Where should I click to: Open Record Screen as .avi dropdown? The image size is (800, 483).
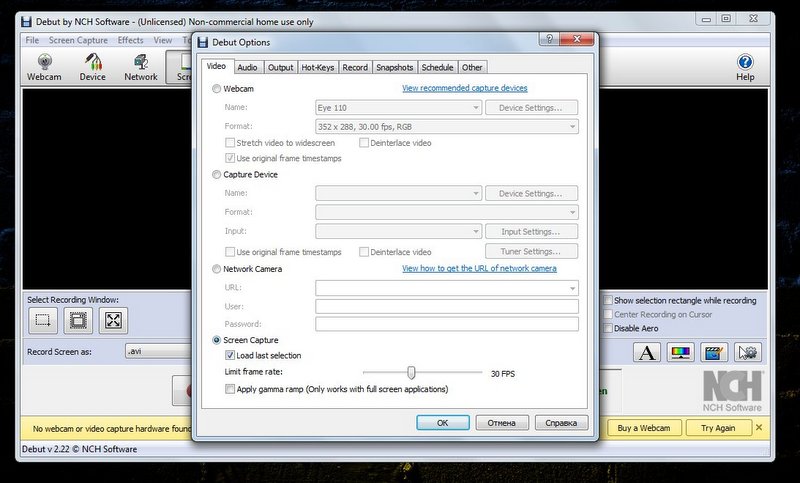(159, 351)
